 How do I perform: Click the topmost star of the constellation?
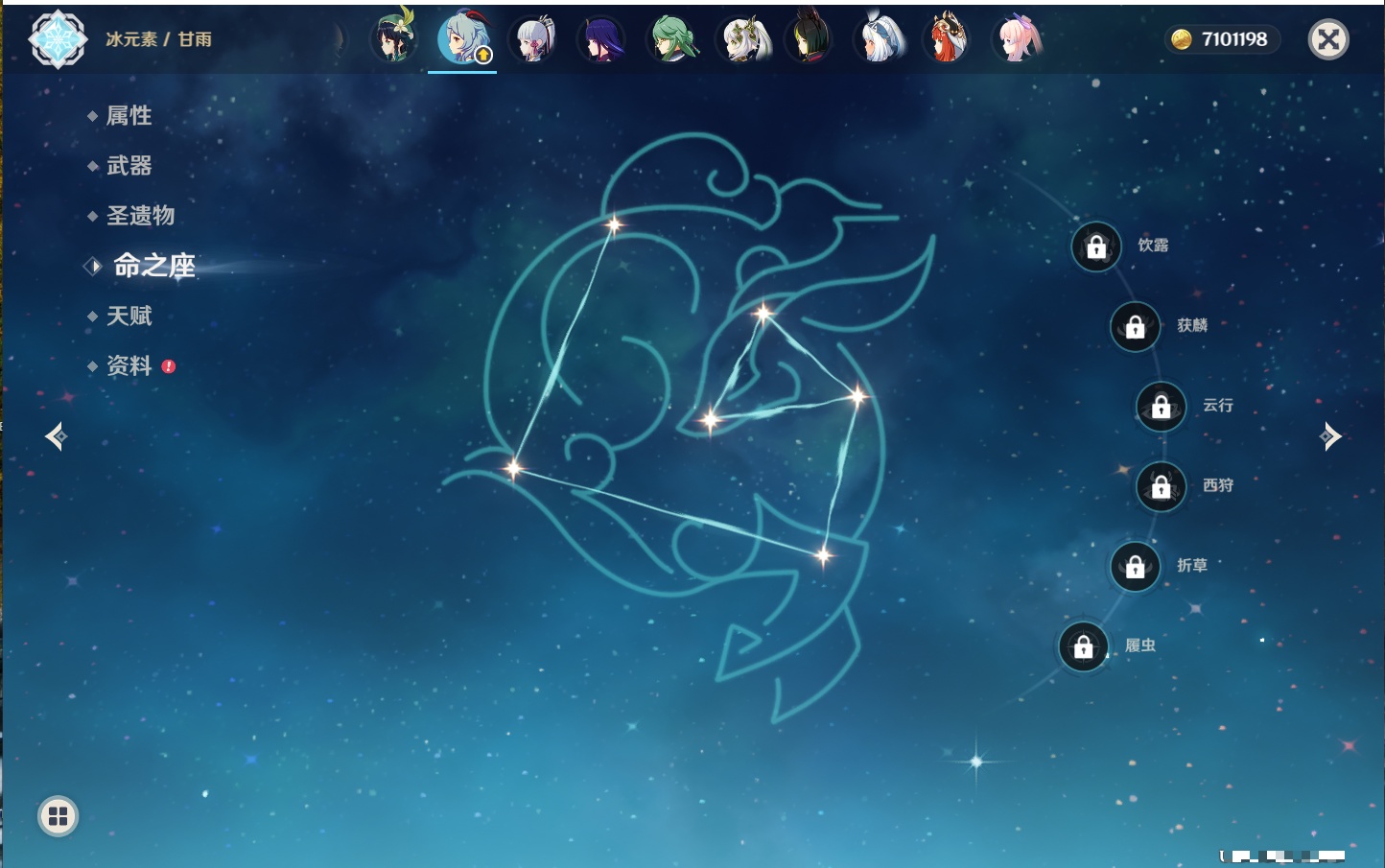[614, 224]
